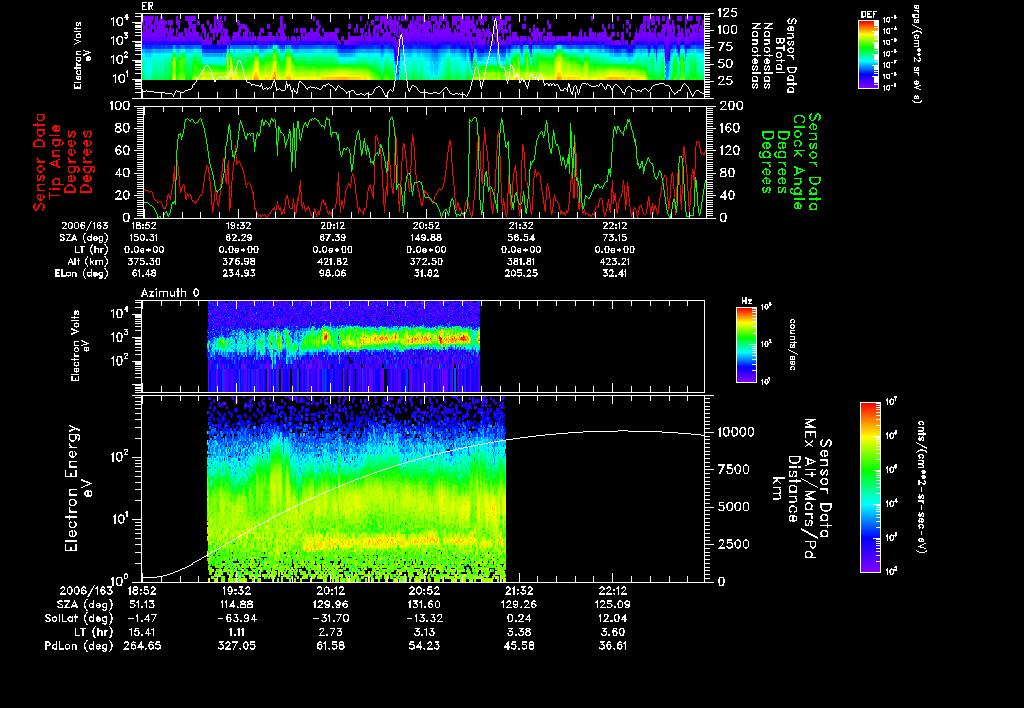Select the PdLon value 54.23
Image resolution: width=1024 pixels, height=708 pixels.
coord(423,645)
